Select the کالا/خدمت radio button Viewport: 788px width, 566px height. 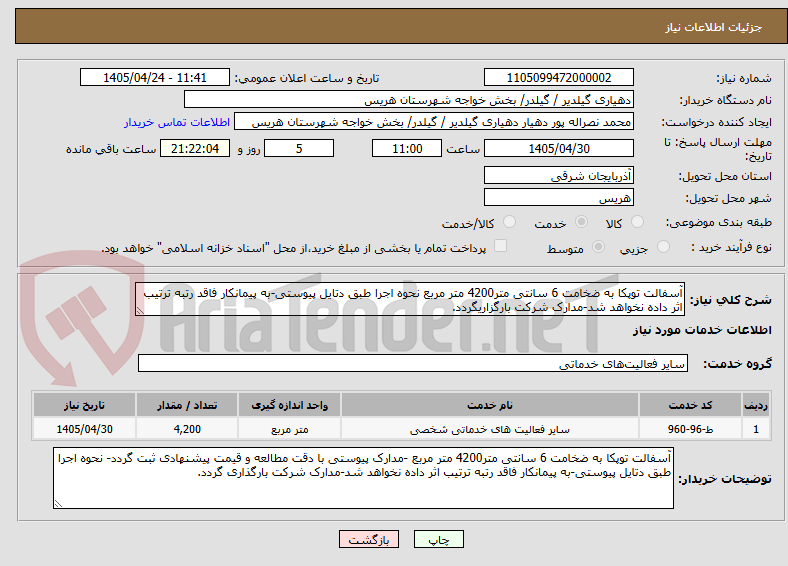click(x=510, y=222)
